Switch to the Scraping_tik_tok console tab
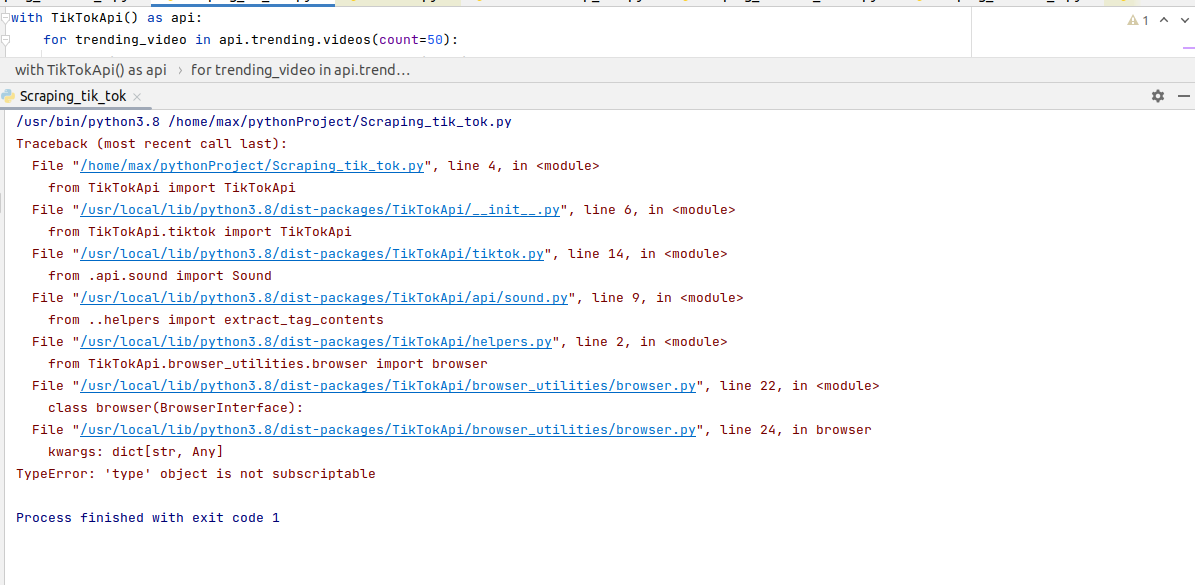 click(70, 96)
